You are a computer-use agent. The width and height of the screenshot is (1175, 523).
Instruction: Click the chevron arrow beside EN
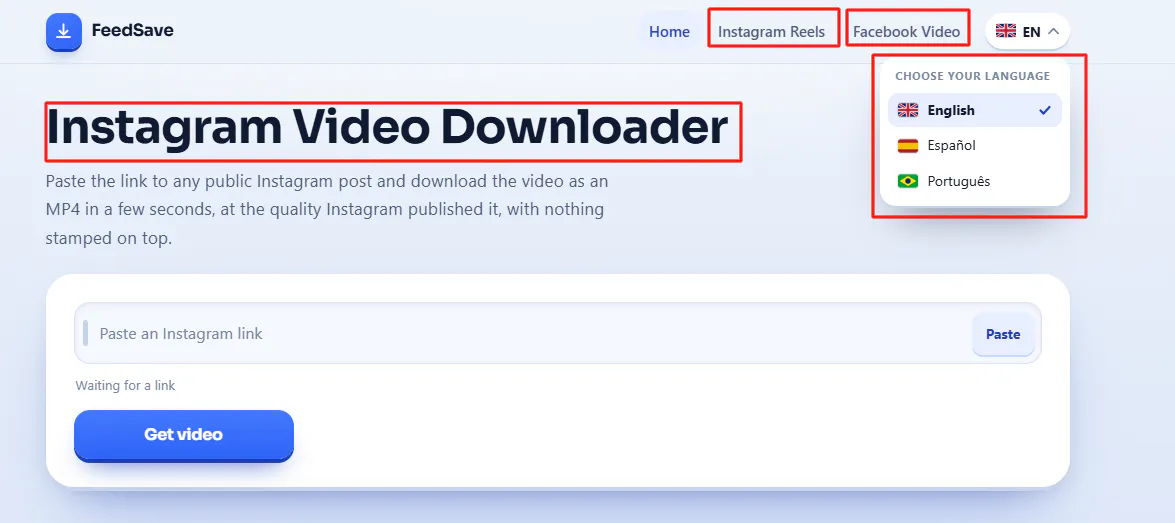coord(1053,31)
